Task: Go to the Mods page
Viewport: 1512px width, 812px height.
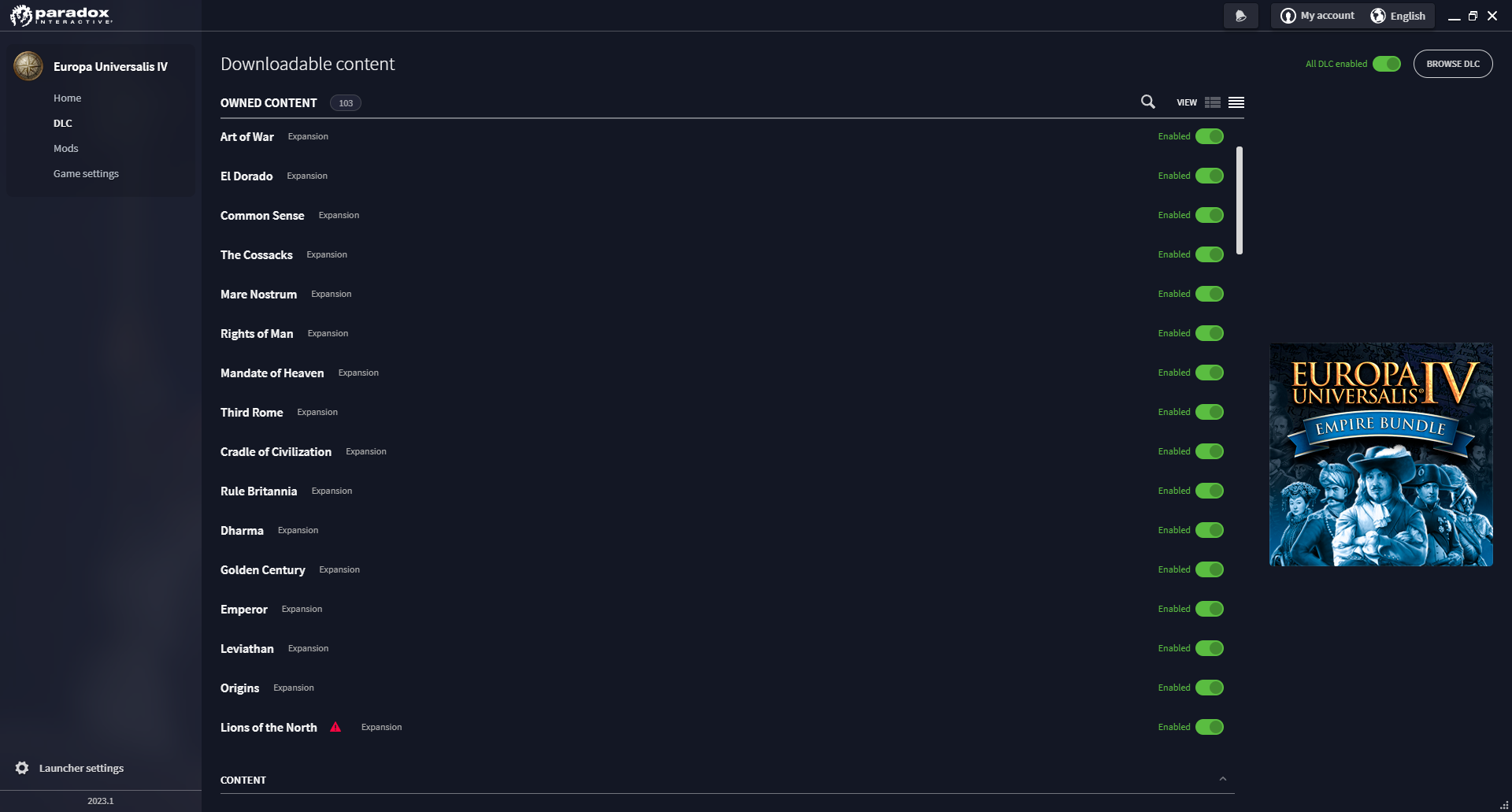Action: click(66, 148)
